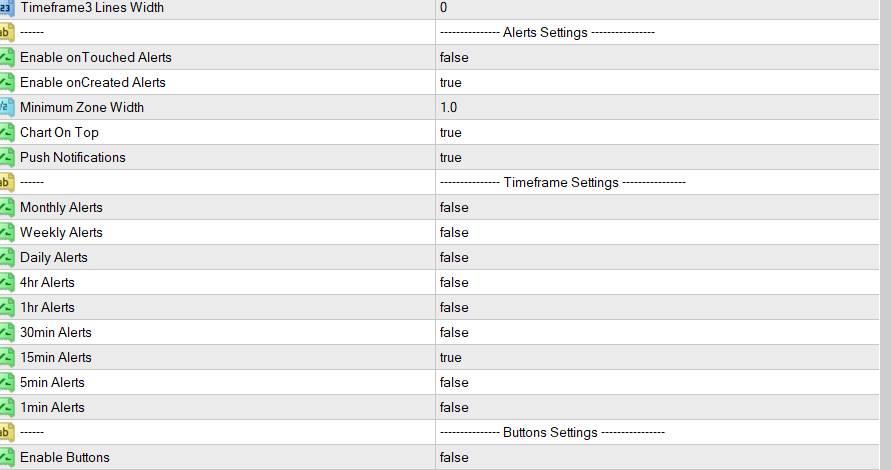Click the icon next to 15min Alerts
891x470 pixels.
coord(6,358)
